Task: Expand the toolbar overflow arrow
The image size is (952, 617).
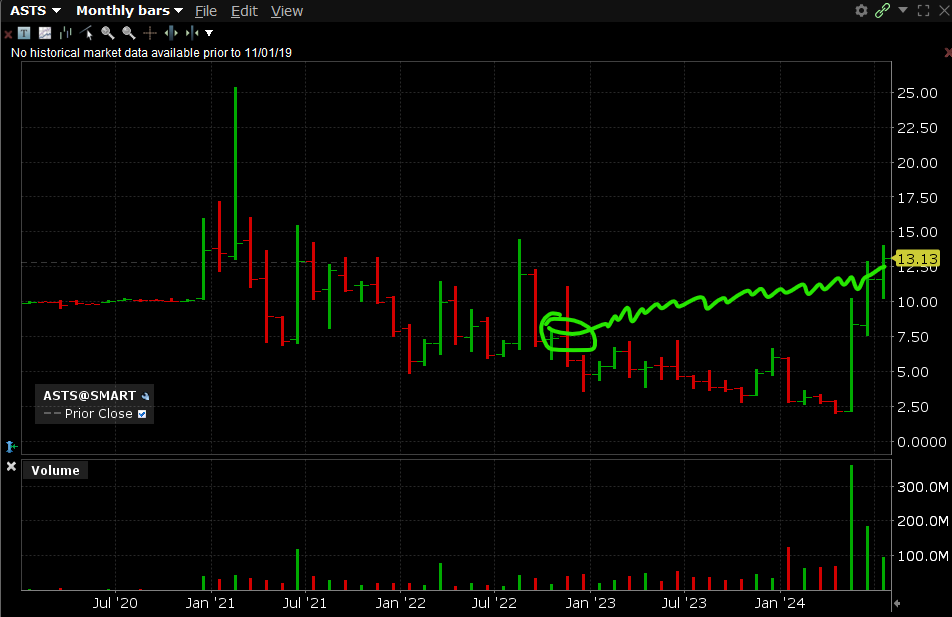Action: coord(209,33)
